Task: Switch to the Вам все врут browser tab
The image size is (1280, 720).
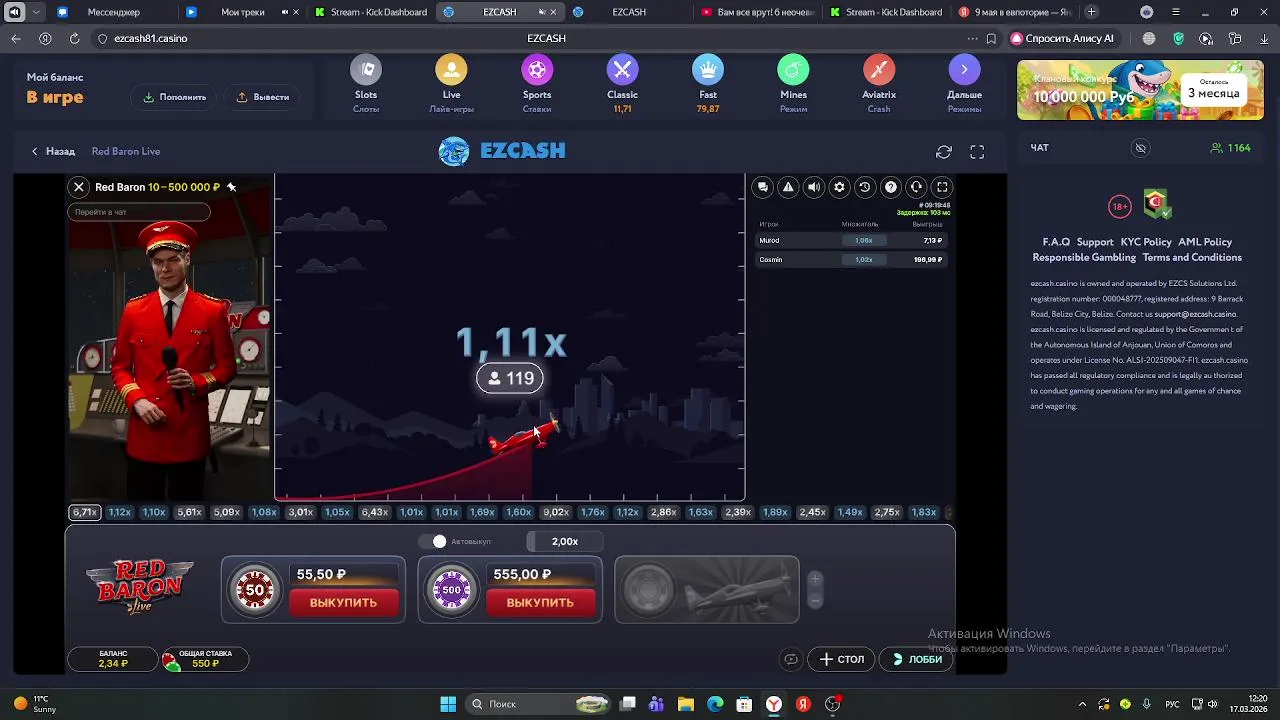Action: 757,12
